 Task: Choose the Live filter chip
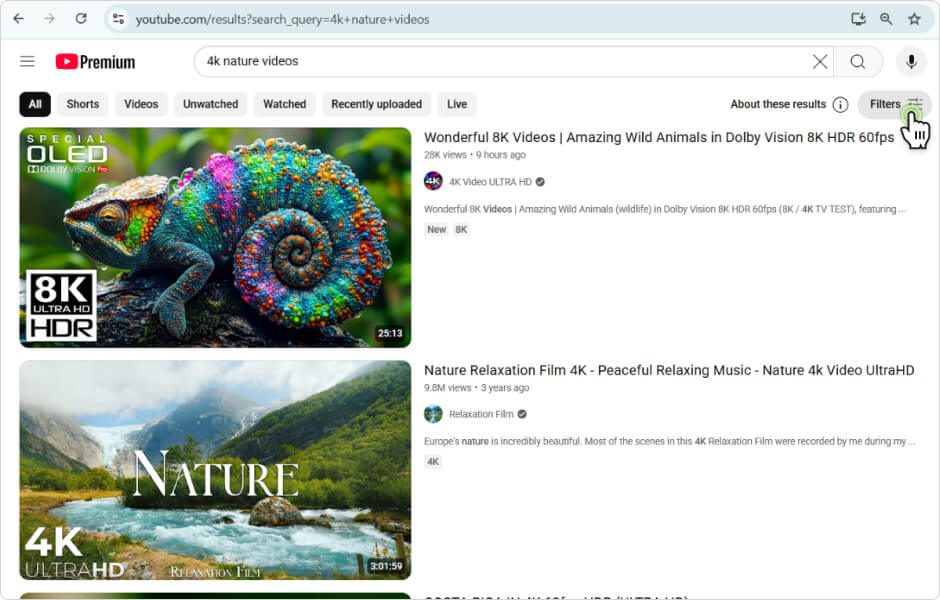tap(457, 105)
